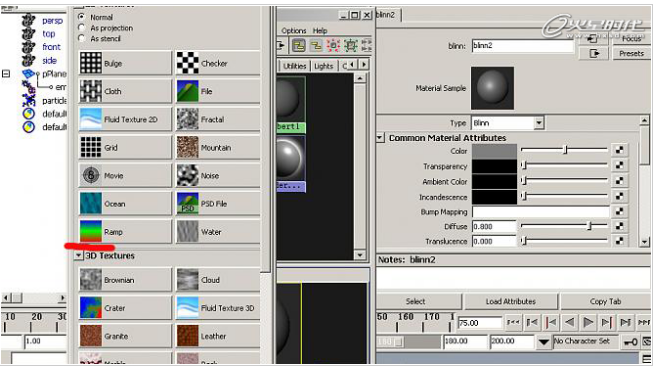Create a Checker texture
This screenshot has height=381, width=665.
(218, 63)
